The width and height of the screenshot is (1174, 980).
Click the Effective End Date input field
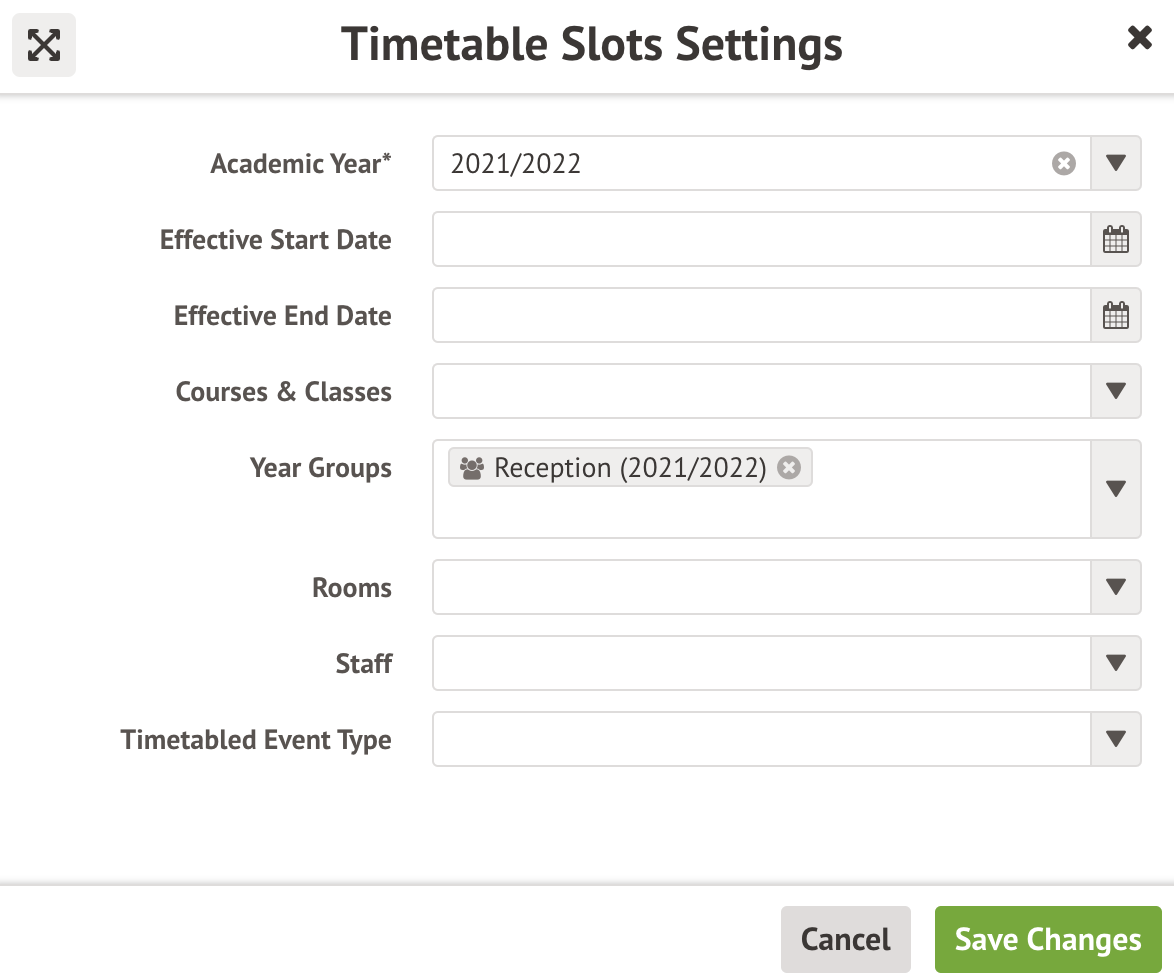[x=761, y=316]
